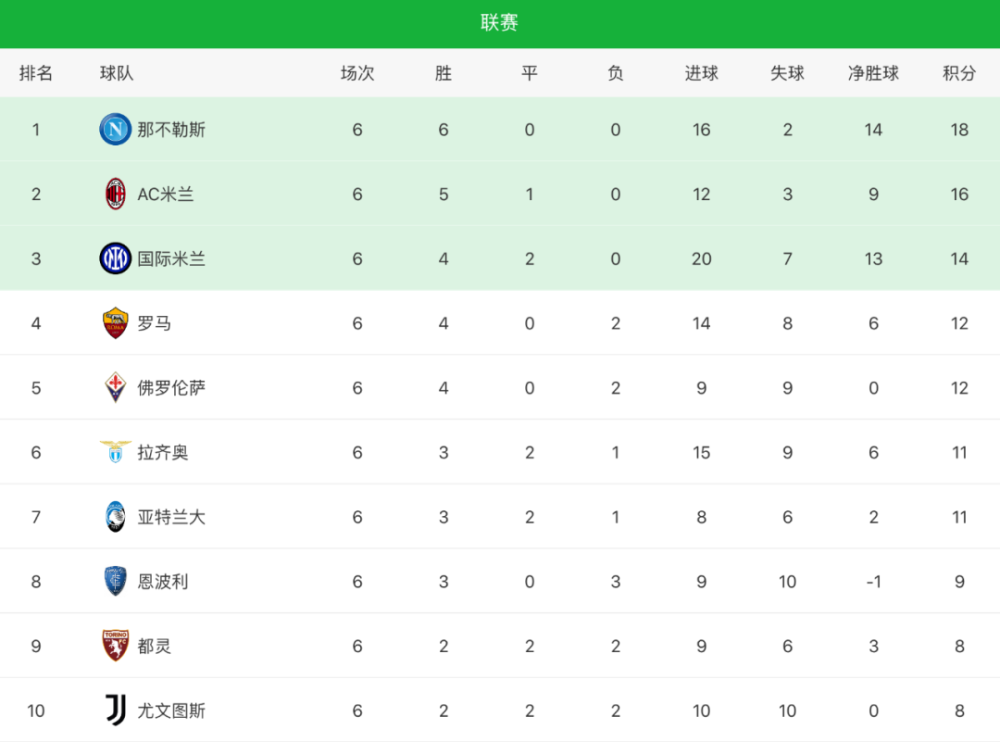The height and width of the screenshot is (742, 1000).
Task: Select the Juventus J logo
Action: pyautogui.click(x=115, y=710)
